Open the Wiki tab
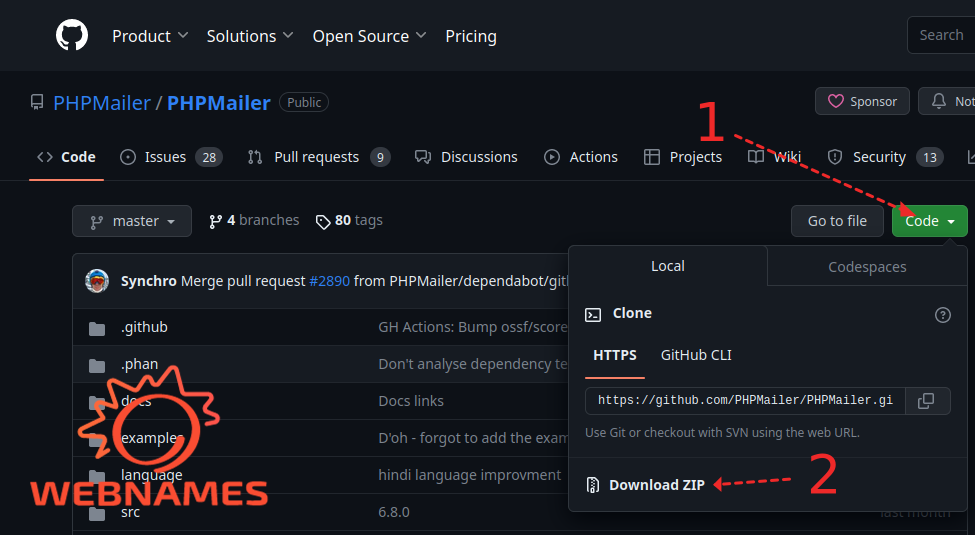 [x=774, y=157]
